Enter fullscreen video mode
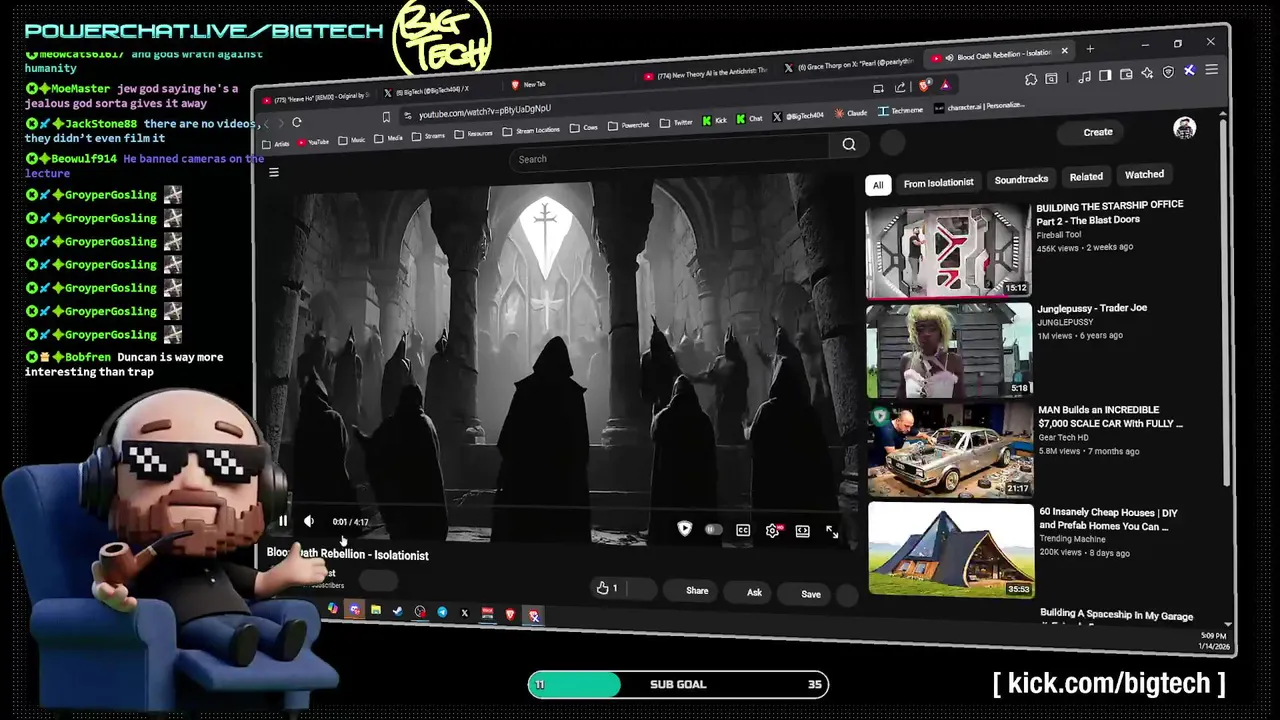Image resolution: width=1280 pixels, height=720 pixels. 832,532
